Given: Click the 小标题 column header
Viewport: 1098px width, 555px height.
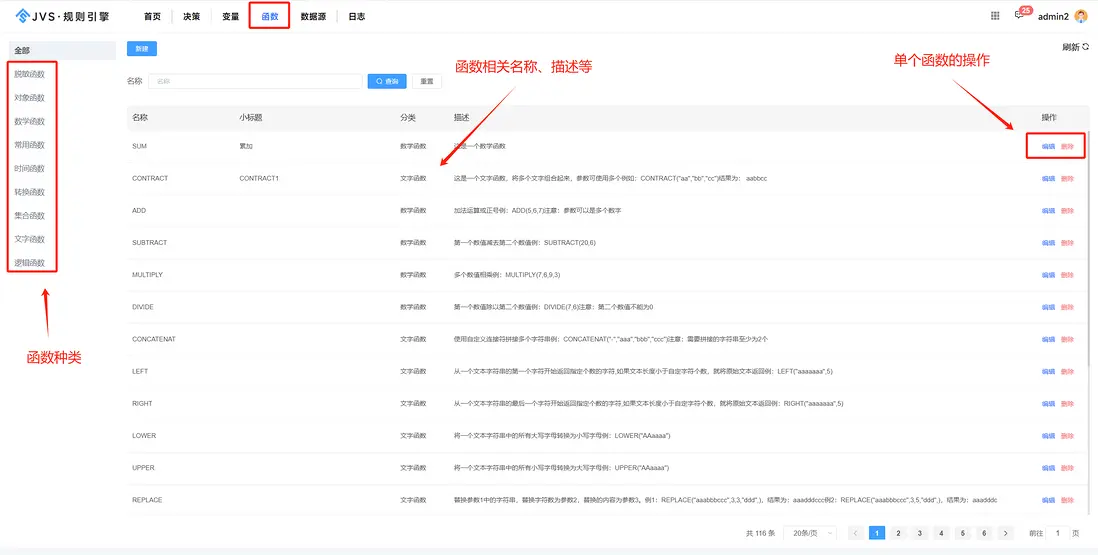Looking at the screenshot, I should click(251, 118).
